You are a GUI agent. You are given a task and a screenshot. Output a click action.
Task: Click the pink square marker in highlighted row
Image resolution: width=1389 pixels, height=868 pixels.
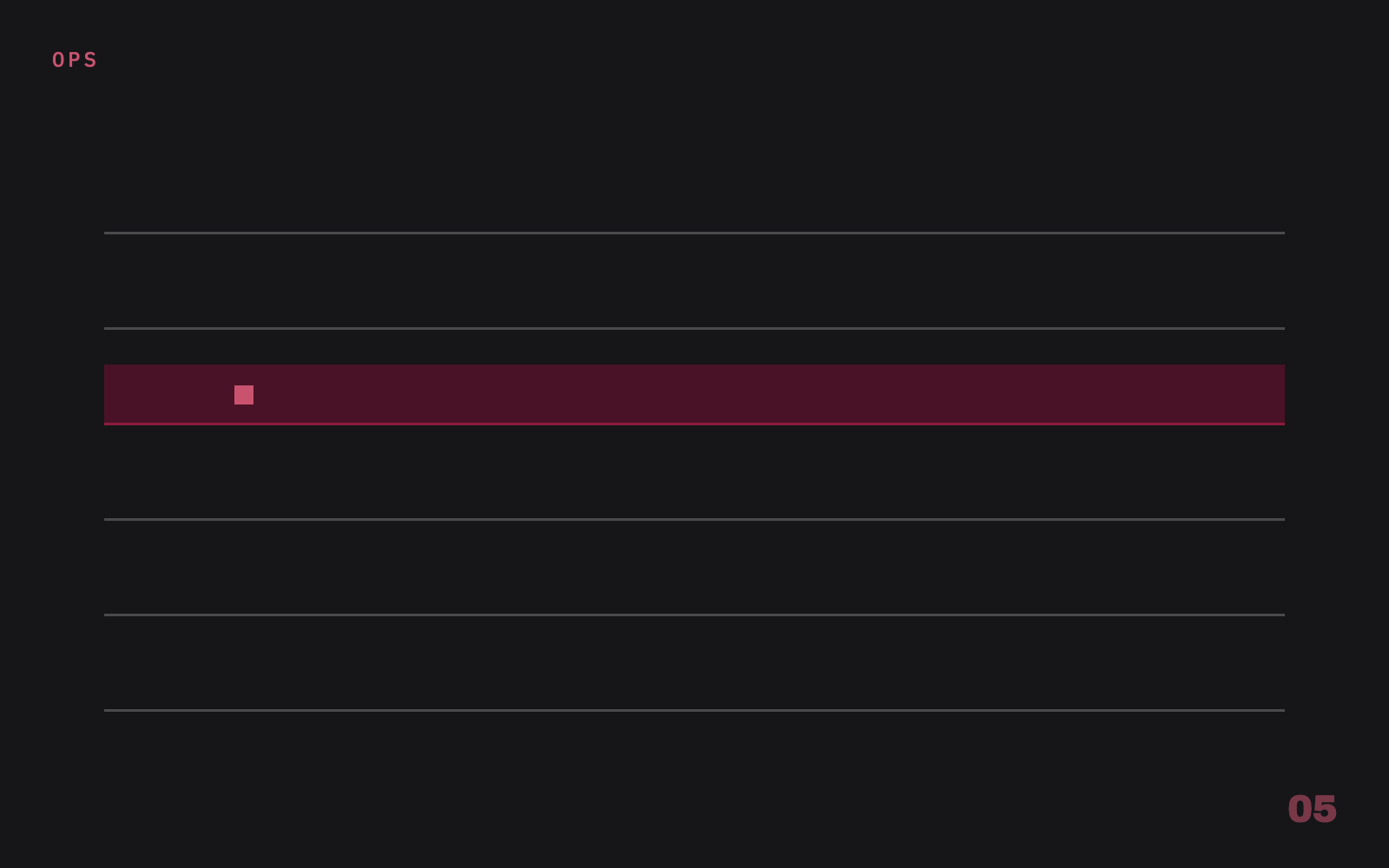[x=244, y=395]
